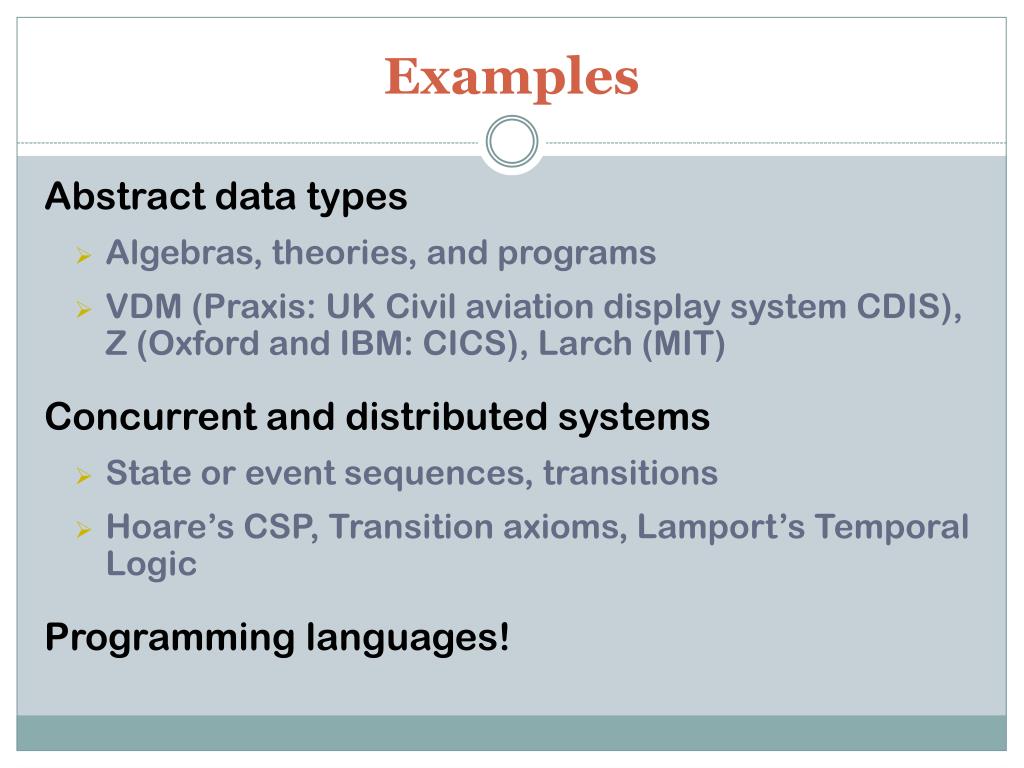Image resolution: width=1024 pixels, height=768 pixels.
Task: Click the arrow bullet before State or event
Action: 84,475
